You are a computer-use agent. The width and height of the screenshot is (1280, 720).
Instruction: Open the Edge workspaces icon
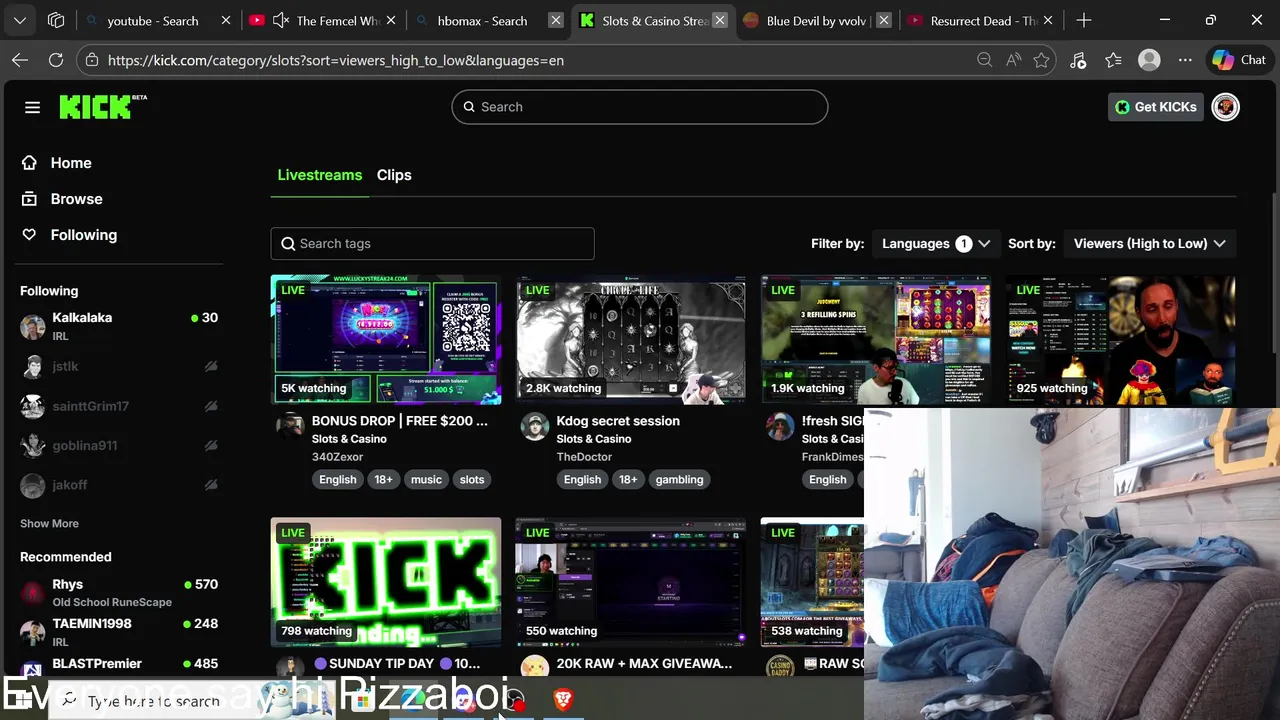coord(56,20)
